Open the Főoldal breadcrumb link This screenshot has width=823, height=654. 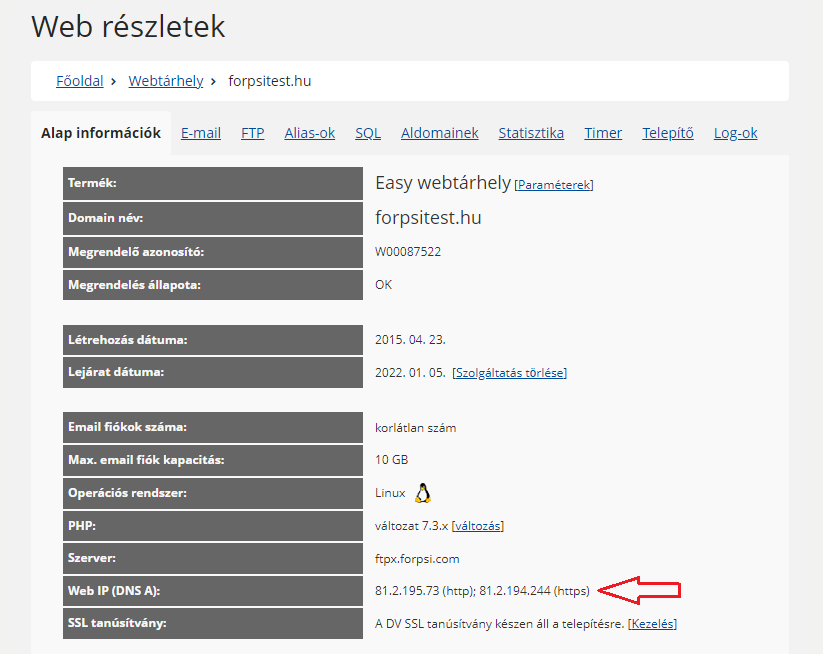click(80, 81)
